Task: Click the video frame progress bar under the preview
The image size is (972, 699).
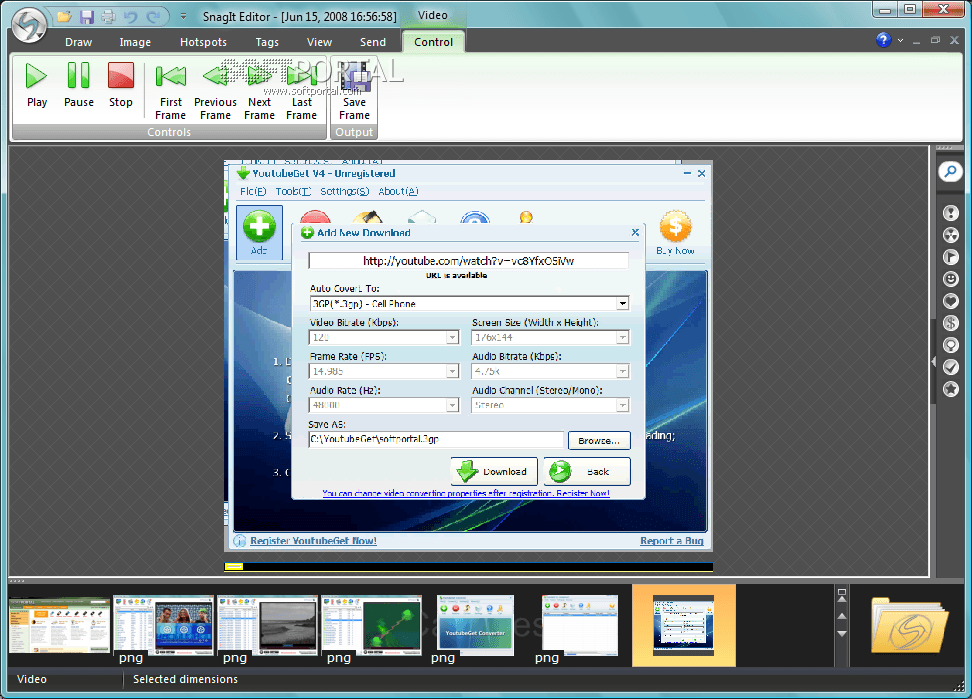Action: [x=468, y=566]
